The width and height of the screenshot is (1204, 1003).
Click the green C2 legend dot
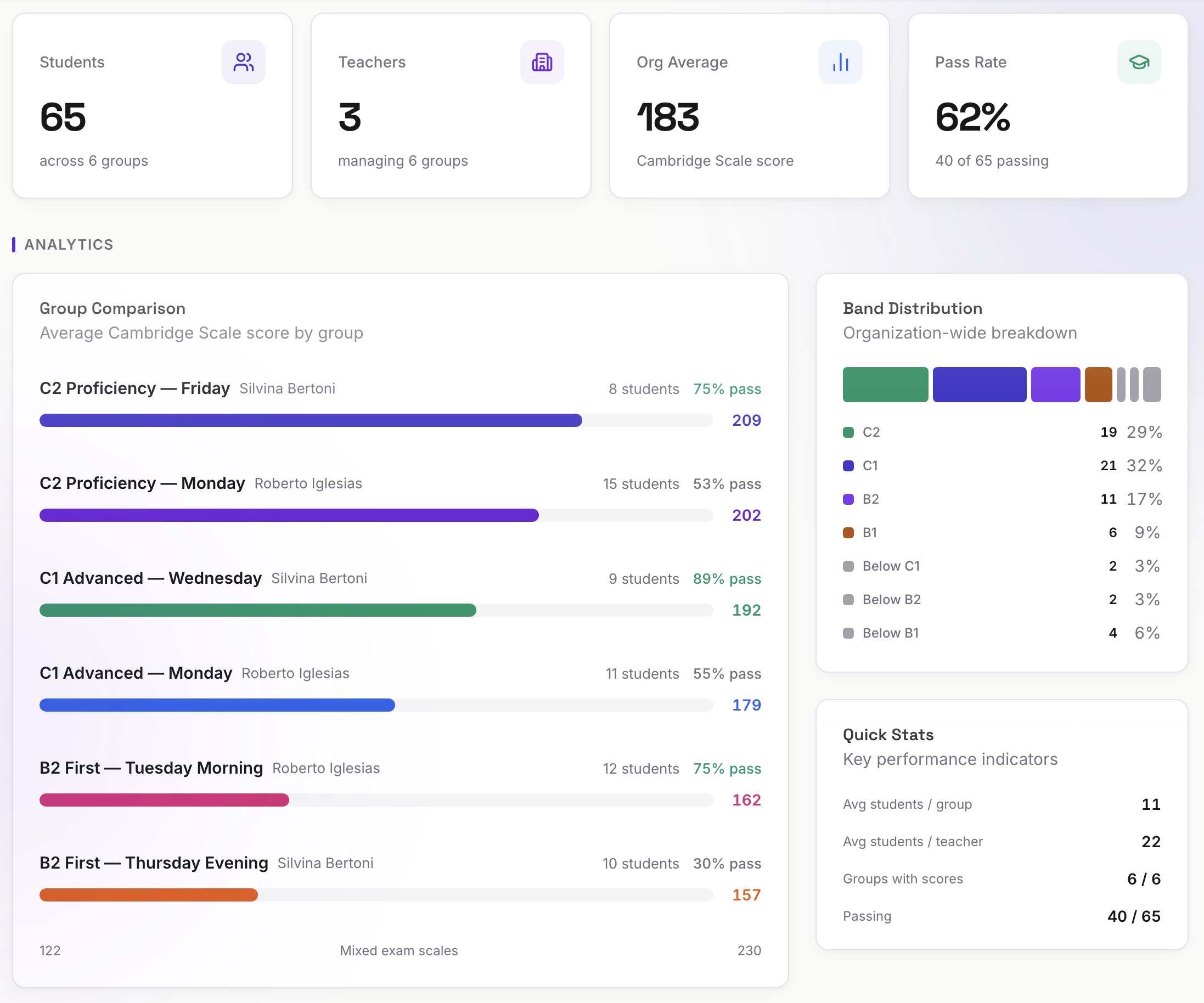tap(848, 432)
